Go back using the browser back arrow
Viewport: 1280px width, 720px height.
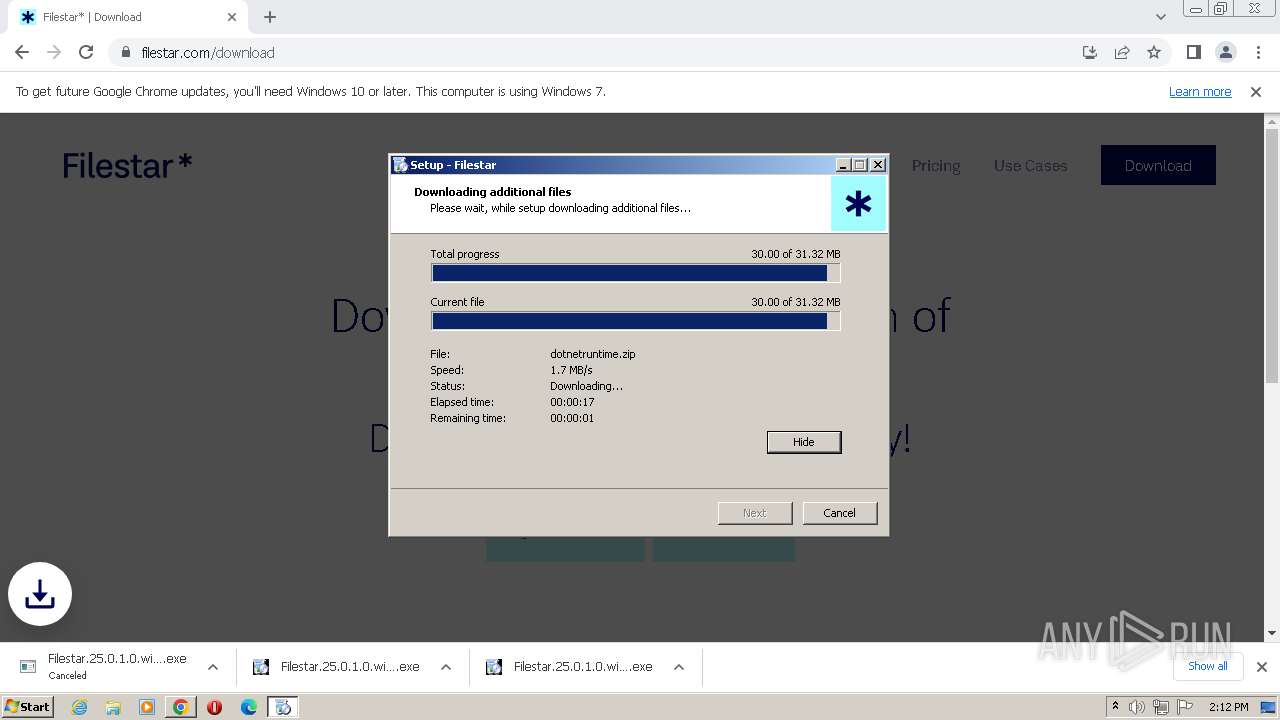(x=22, y=52)
